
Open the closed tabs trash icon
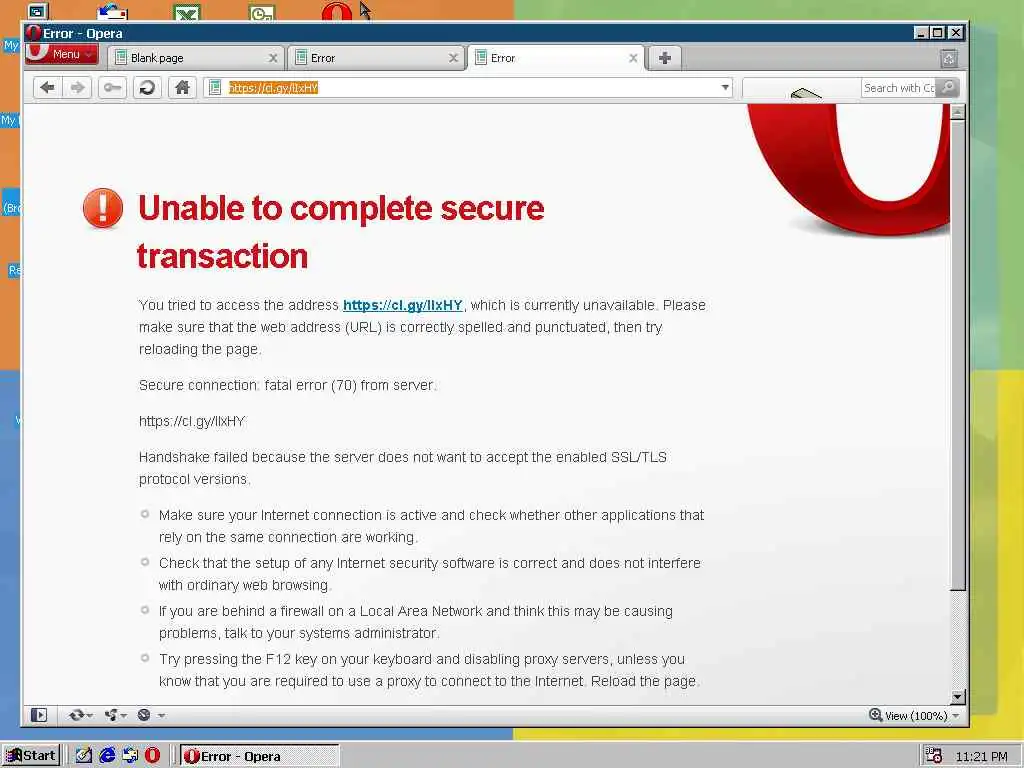(x=949, y=59)
